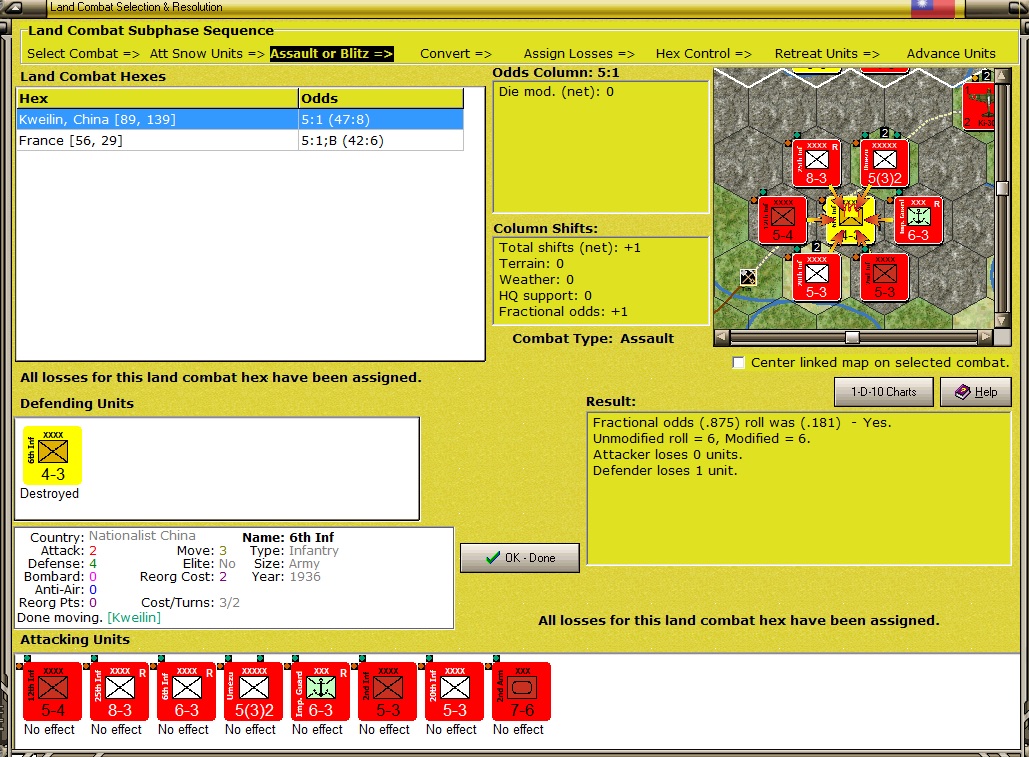Screen dimensions: 1029x757
Task: Click the yellow defending counter on map
Action: coord(850,221)
